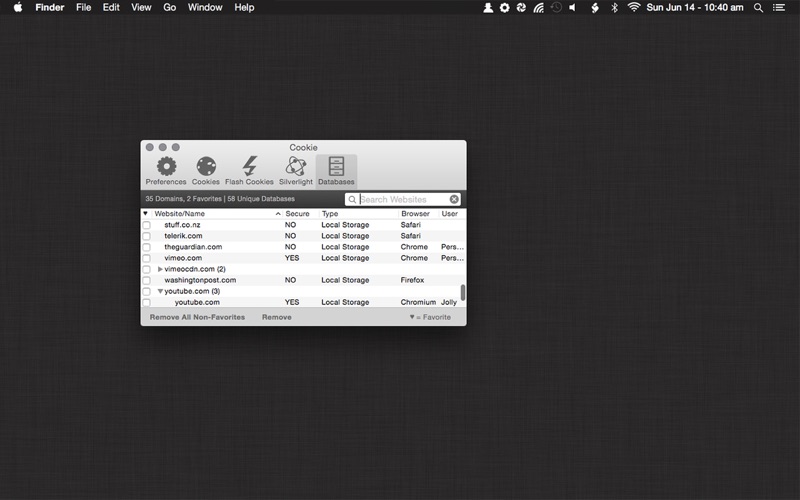Mark washingtonpost.com as a favorite
Viewport: 800px width, 500px height.
(146, 281)
